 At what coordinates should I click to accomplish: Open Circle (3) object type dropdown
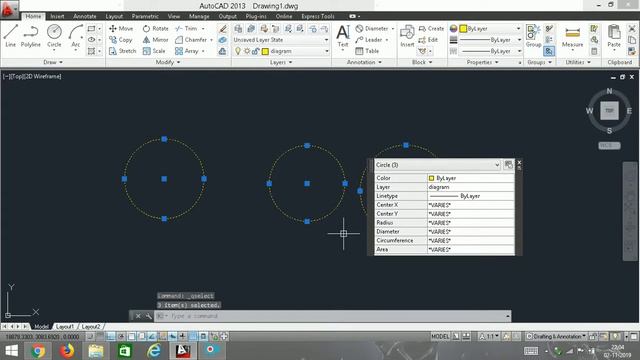(x=438, y=165)
